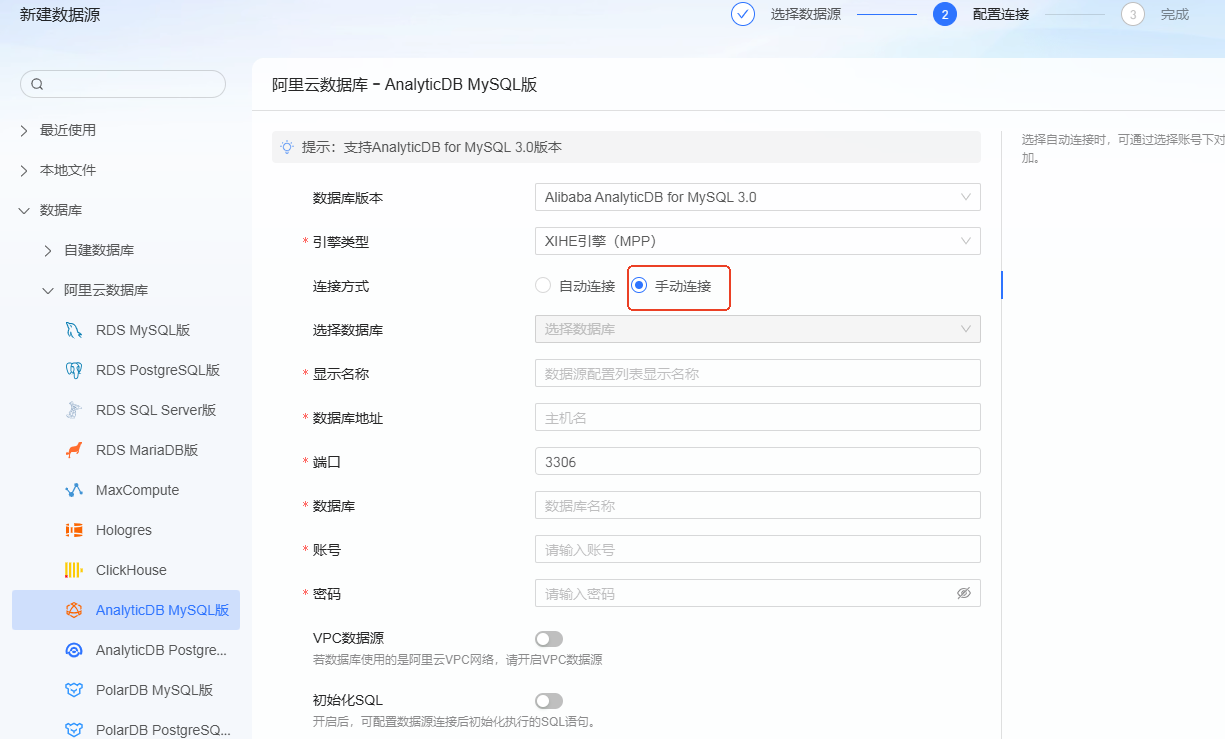Open AnalyticDB PostgreSQL entry in sidebar

click(x=160, y=650)
